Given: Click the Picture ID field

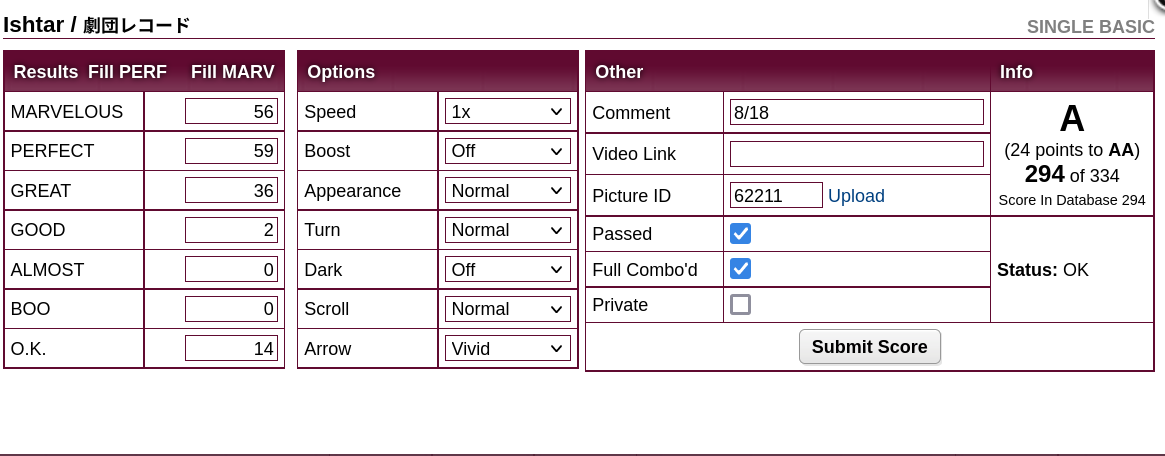Looking at the screenshot, I should coord(776,195).
